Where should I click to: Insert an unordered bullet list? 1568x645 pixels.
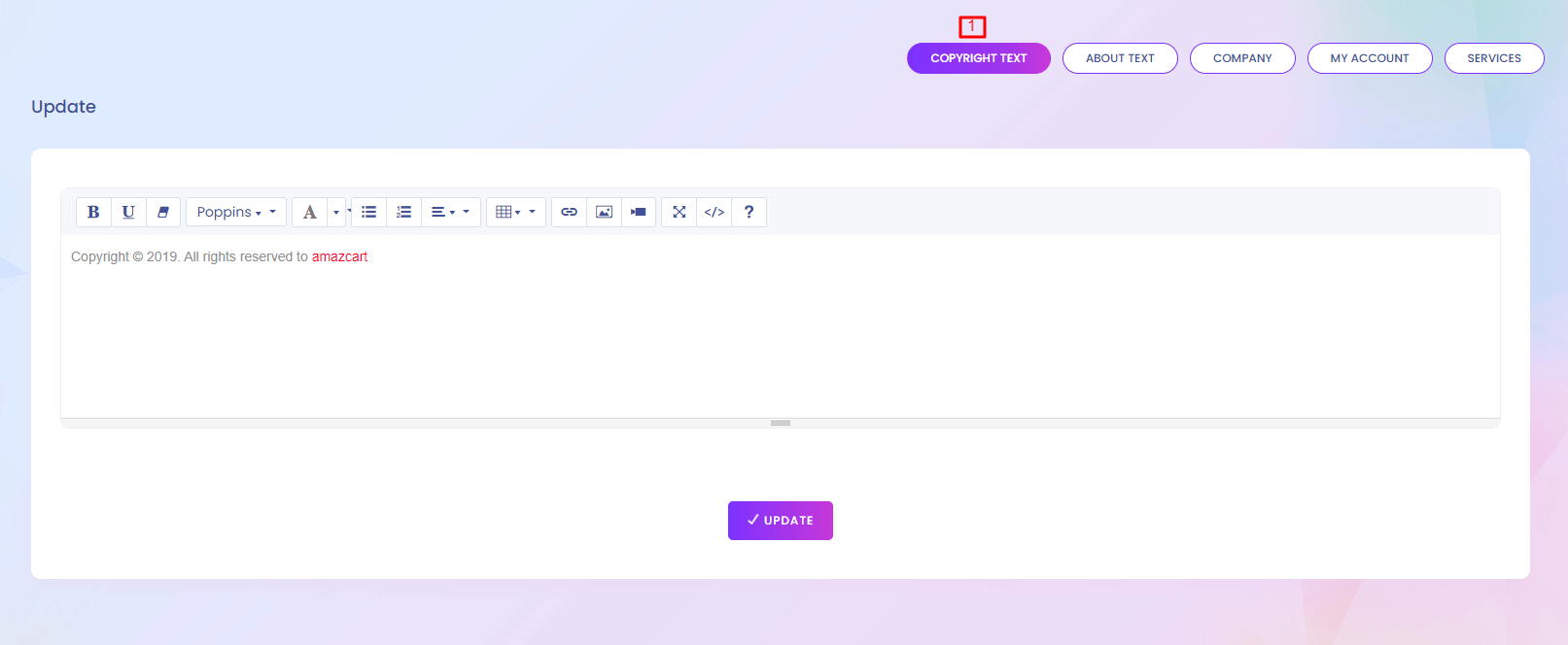(x=369, y=212)
